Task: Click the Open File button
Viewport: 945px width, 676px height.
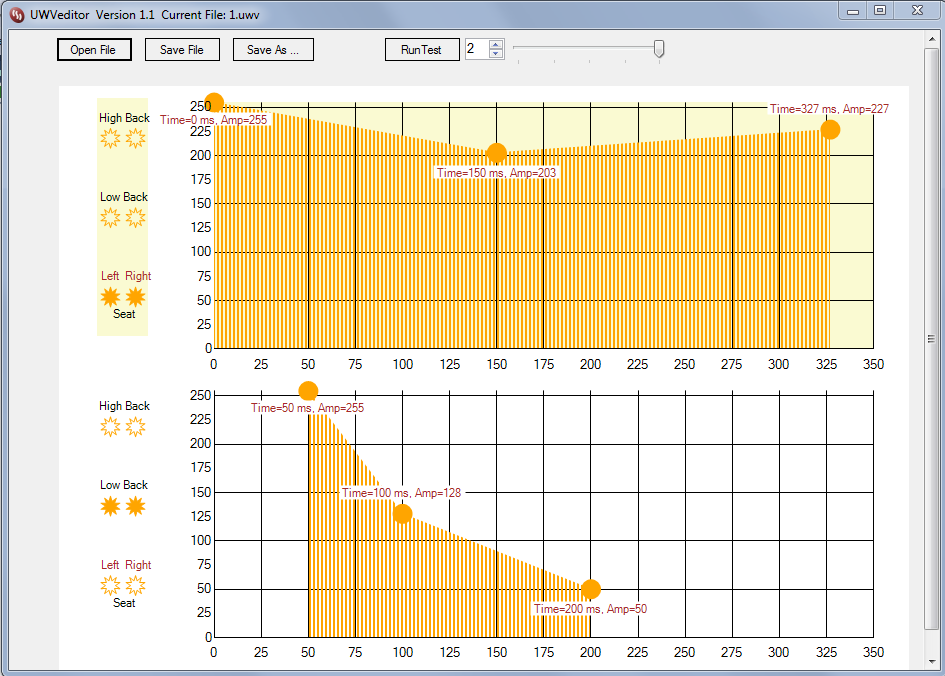Action: coord(94,49)
